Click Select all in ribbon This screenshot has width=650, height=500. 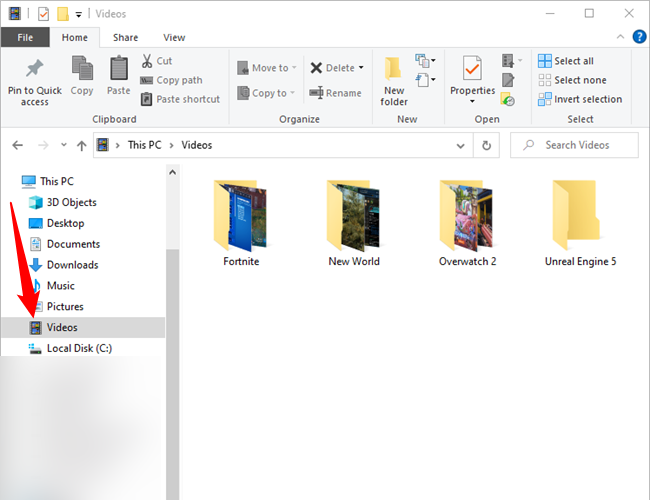tap(566, 61)
